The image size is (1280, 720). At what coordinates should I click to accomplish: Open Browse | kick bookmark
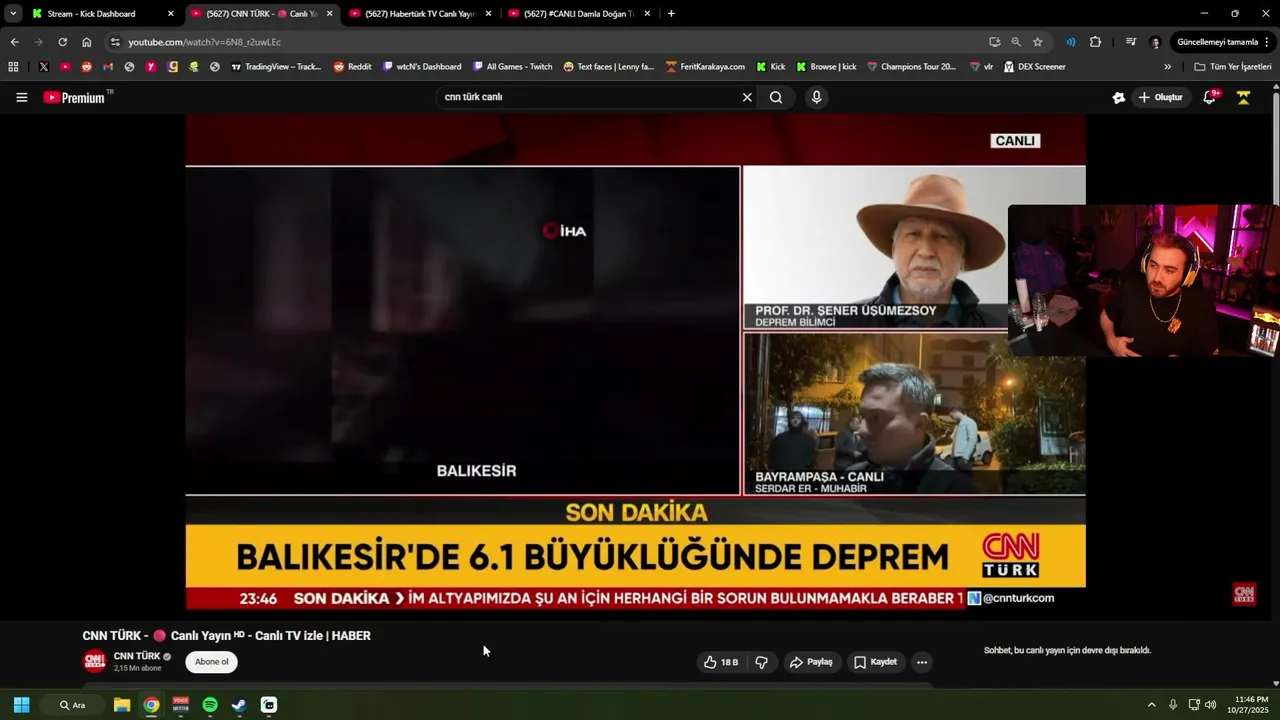[826, 67]
